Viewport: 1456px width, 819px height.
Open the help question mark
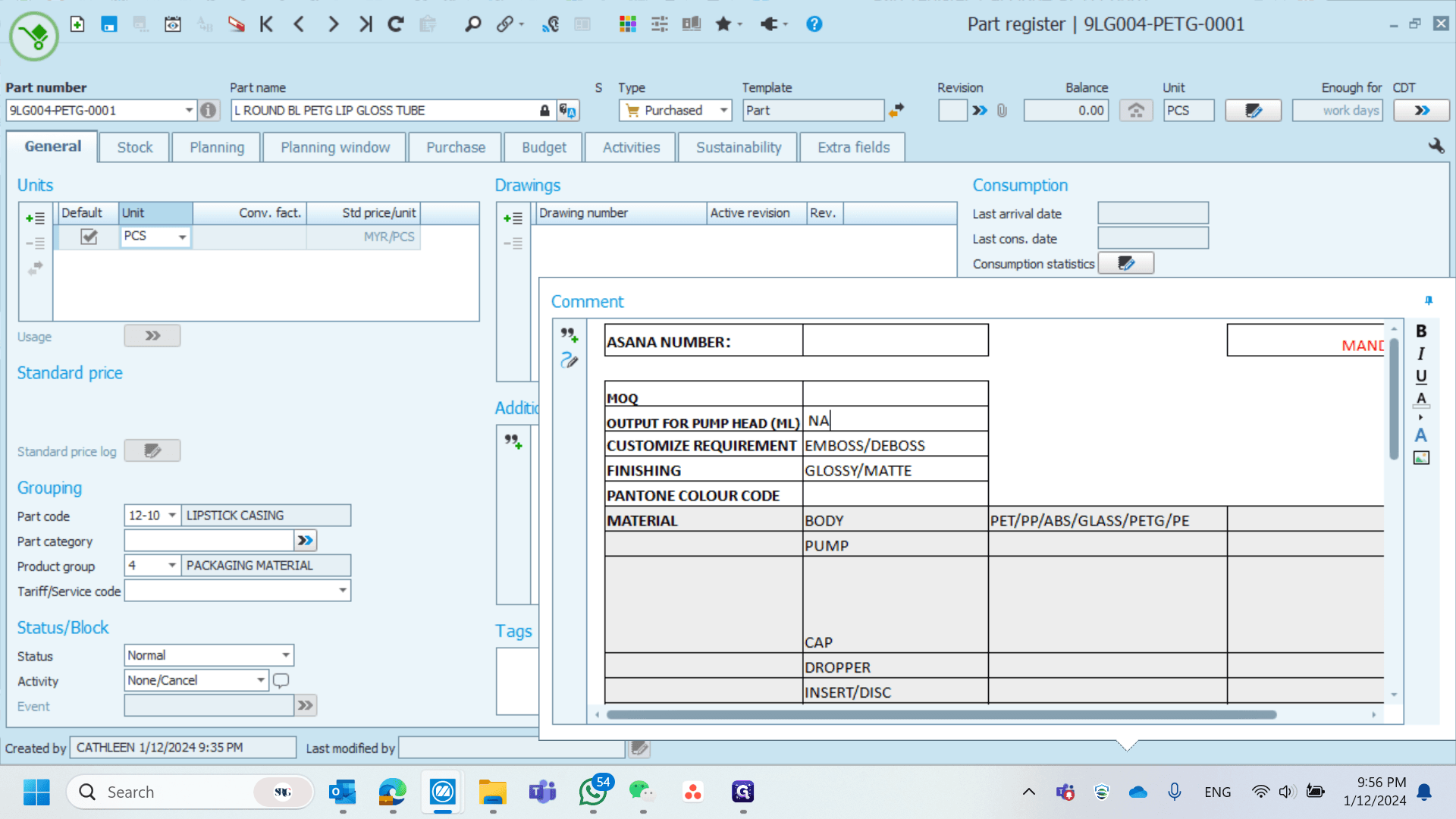coord(814,24)
